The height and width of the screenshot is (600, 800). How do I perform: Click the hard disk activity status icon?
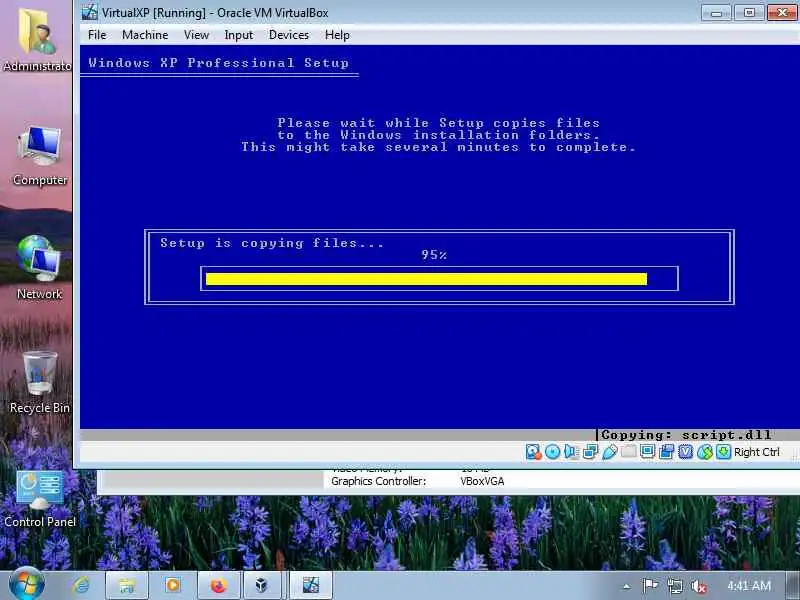pyautogui.click(x=533, y=452)
